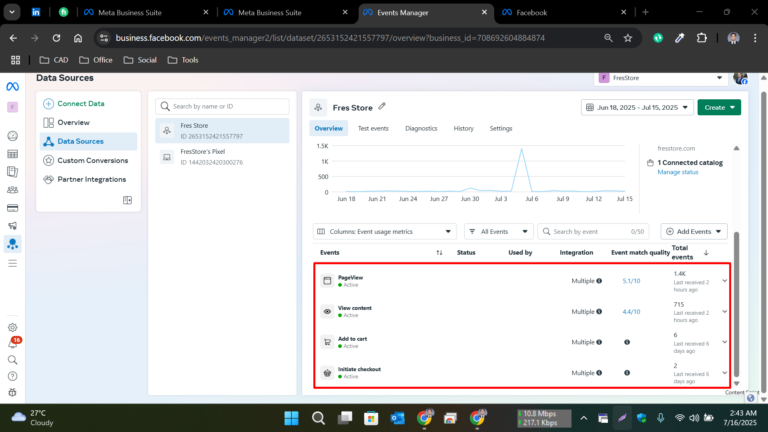Open the settings gear in left sidebar
Viewport: 768px width, 432px height.
[13, 327]
